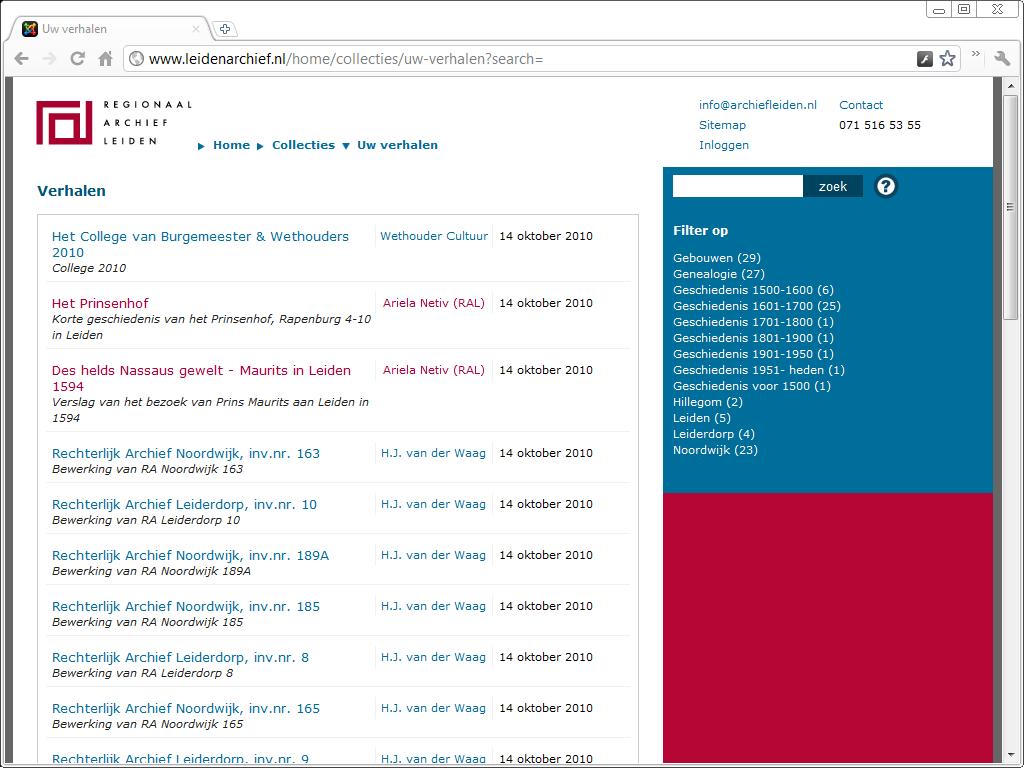Filter by Geschiedenis 1801-1900 (1)
Image resolution: width=1024 pixels, height=768 pixels.
click(x=754, y=338)
